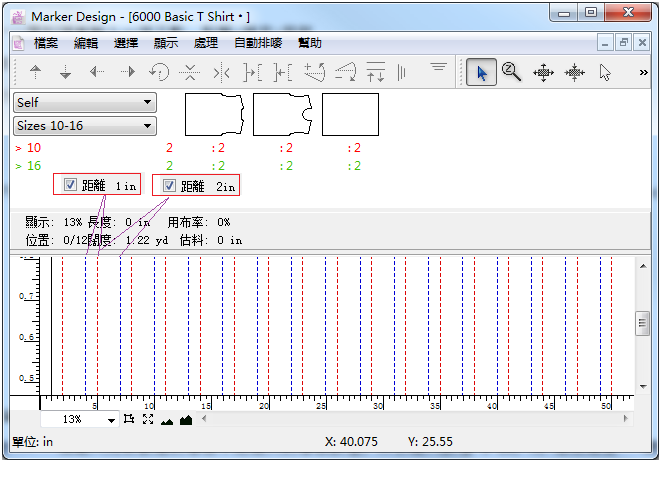Select the zoom magnifier tool
The width and height of the screenshot is (662, 490).
[x=511, y=72]
